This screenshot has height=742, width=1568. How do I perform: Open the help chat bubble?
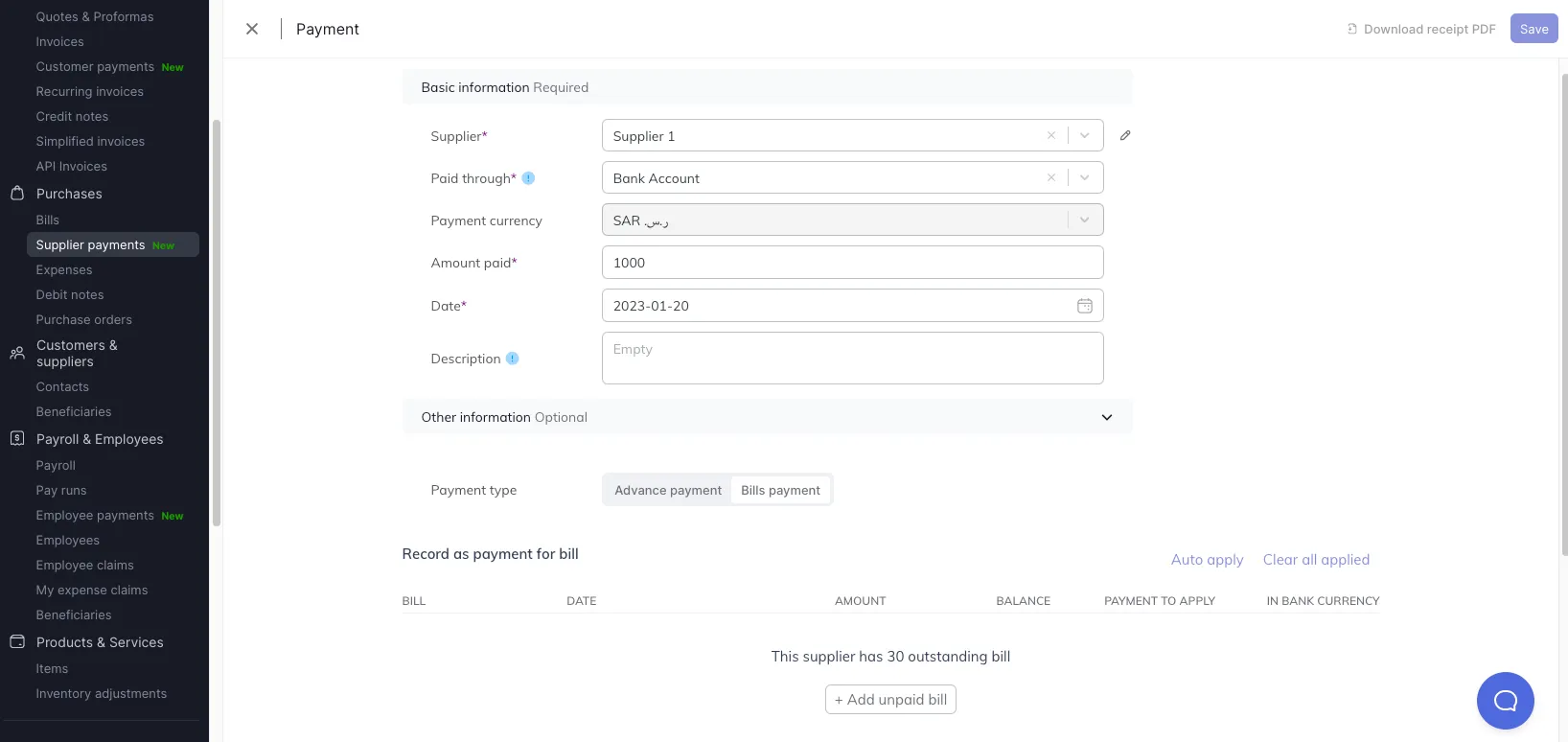coord(1505,701)
